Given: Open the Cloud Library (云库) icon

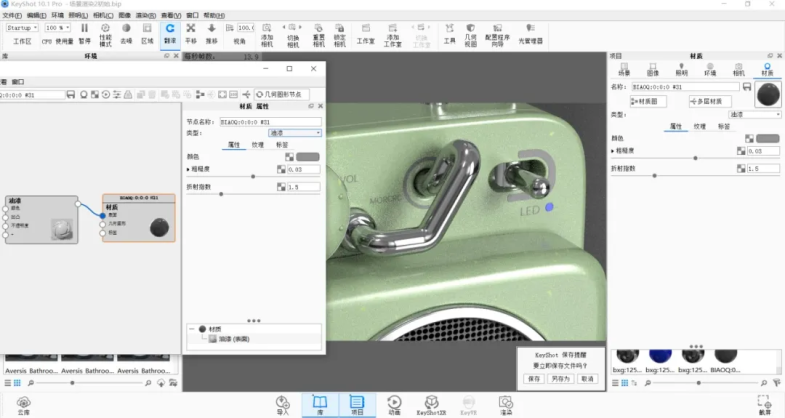Looking at the screenshot, I should click(23, 402).
